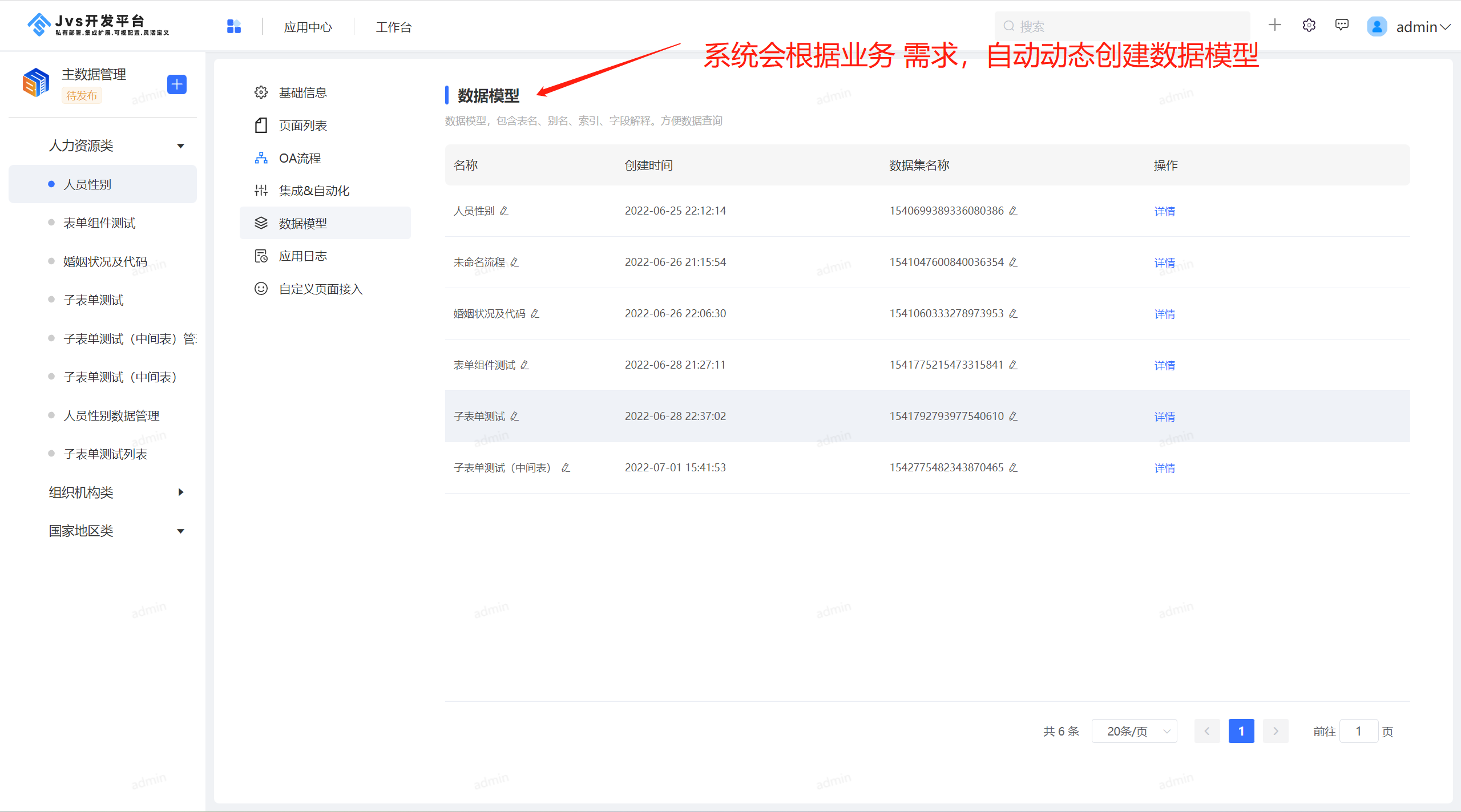Go to 工作台 tab

(x=394, y=27)
